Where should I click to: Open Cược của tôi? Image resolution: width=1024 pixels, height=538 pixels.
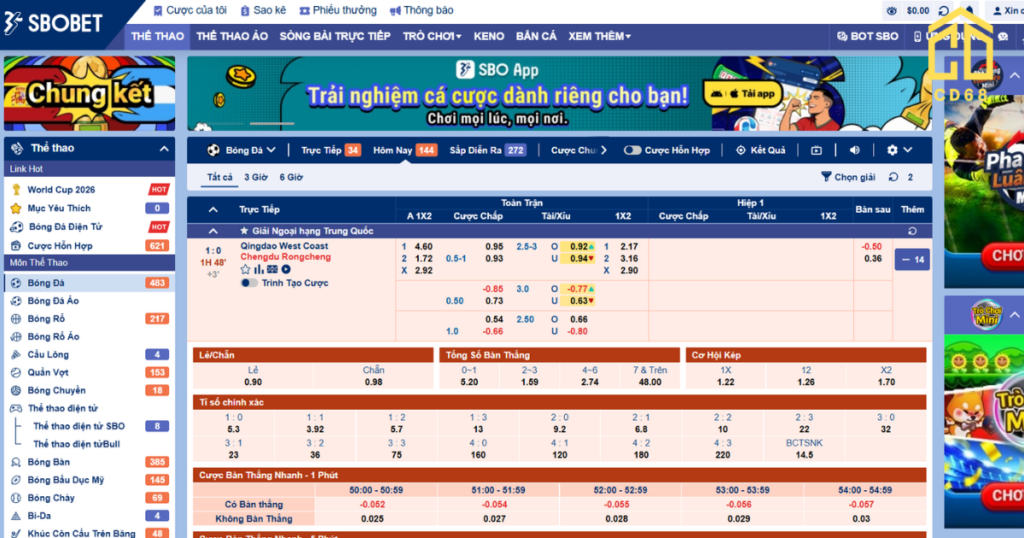click(x=190, y=10)
